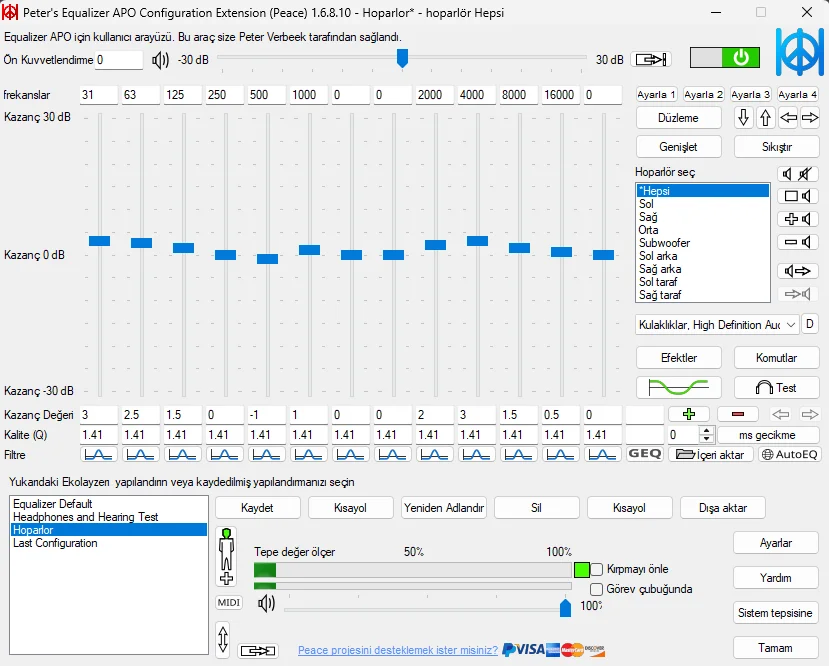Select Ayarla 4 preset button
The image size is (829, 666).
(797, 95)
